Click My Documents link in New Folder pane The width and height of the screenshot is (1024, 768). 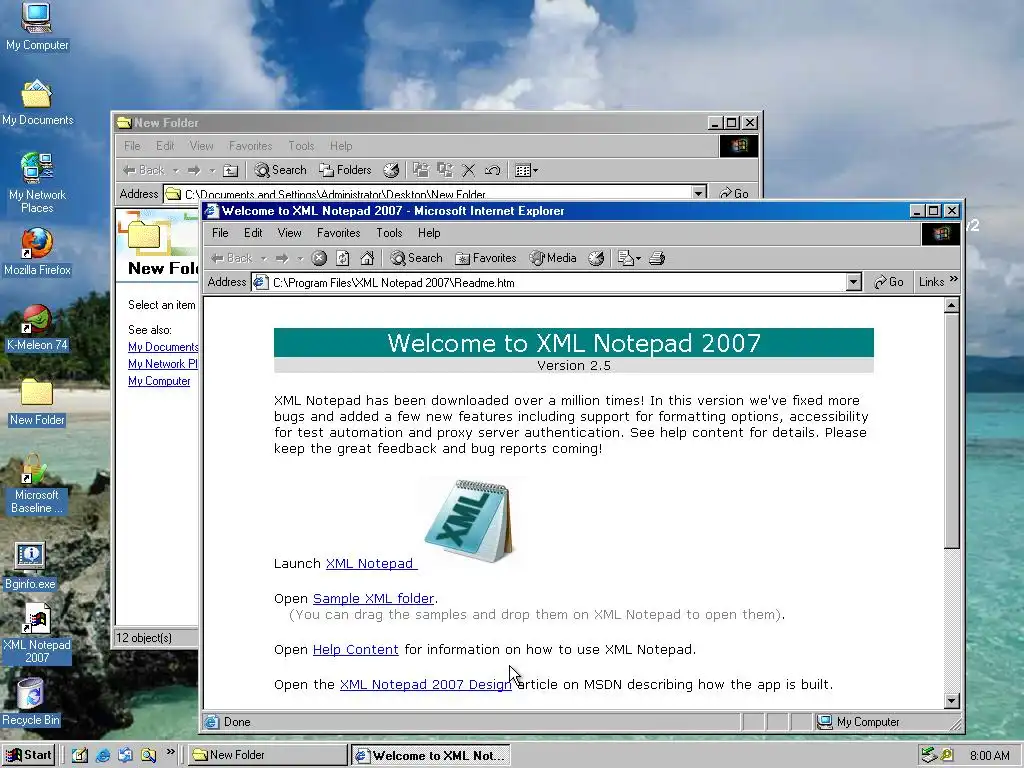point(163,347)
